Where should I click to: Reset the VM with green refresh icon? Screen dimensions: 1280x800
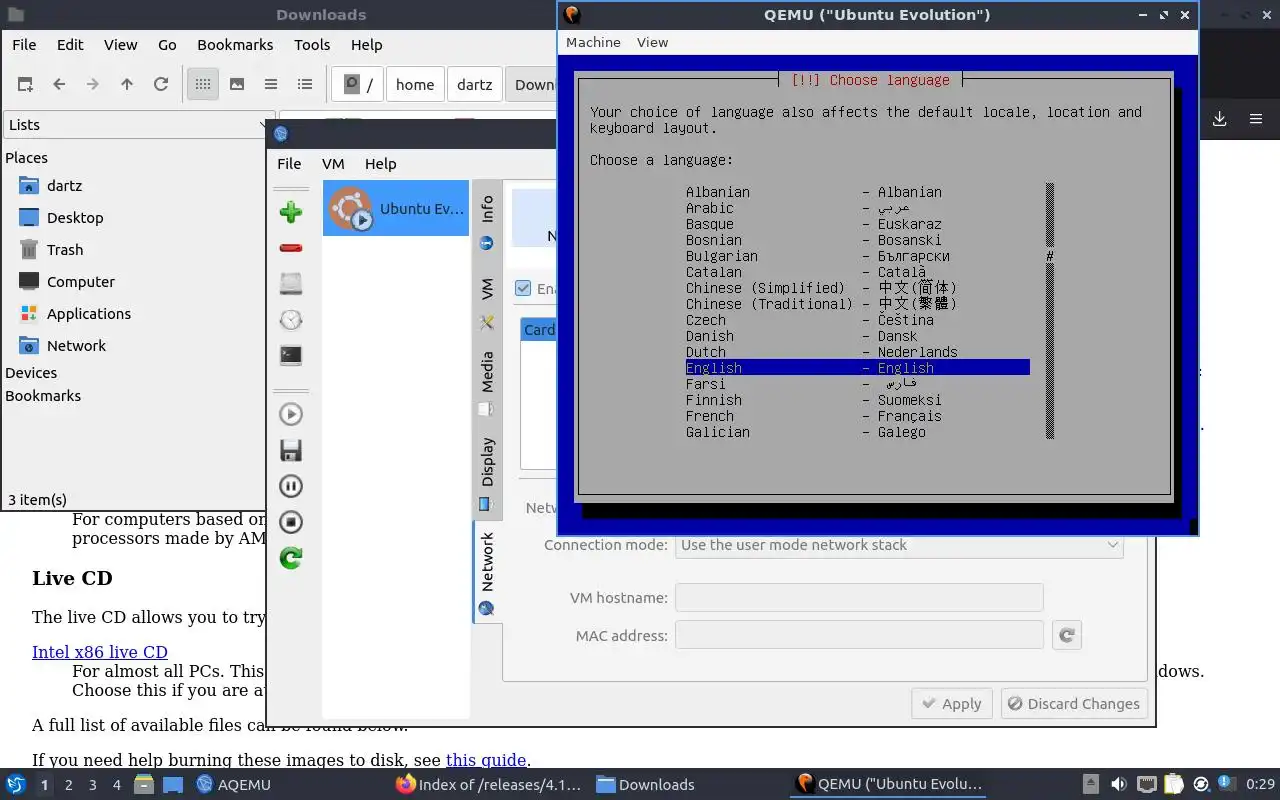pos(291,558)
